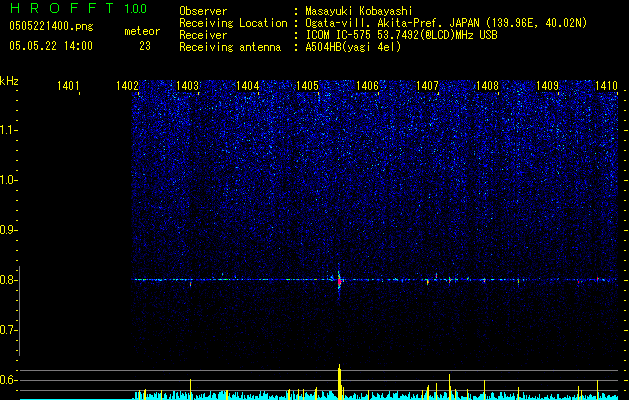The width and height of the screenshot is (629, 400).
Task: Click the 0.8 kHz axis label
Action: coord(7,280)
